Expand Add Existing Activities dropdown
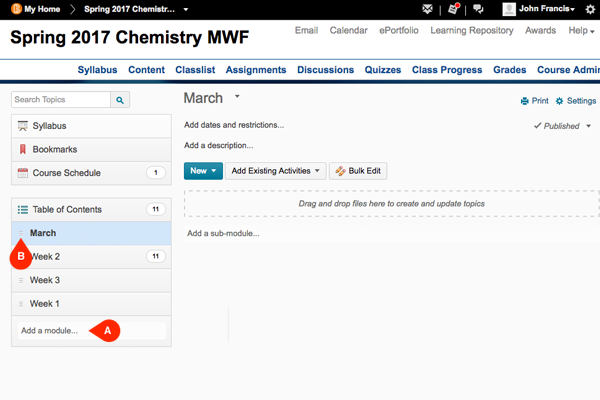This screenshot has height=400, width=600. 276,171
